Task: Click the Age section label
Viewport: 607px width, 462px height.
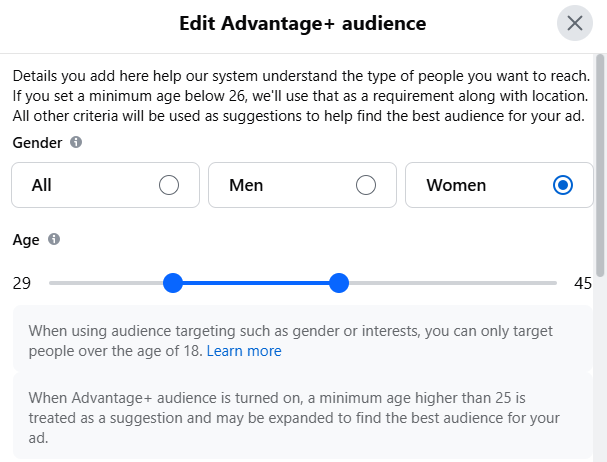Action: (26, 240)
